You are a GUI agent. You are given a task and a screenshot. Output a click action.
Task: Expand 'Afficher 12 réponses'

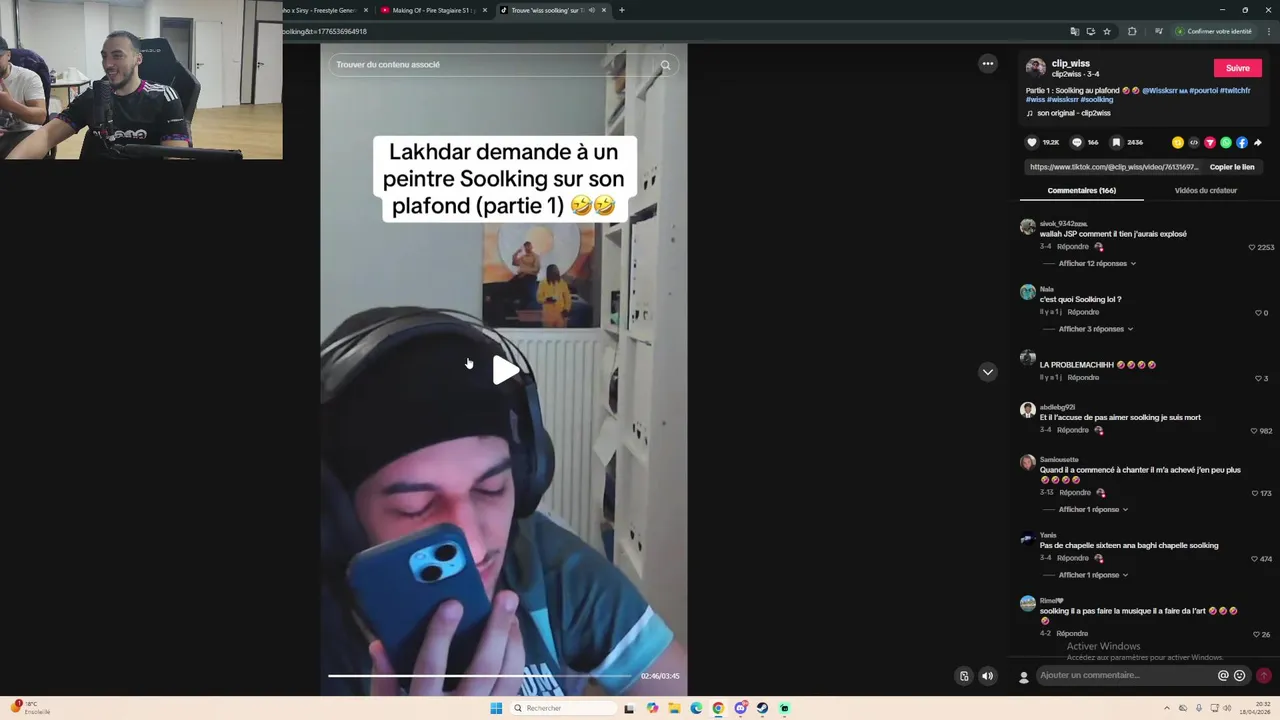click(1097, 263)
